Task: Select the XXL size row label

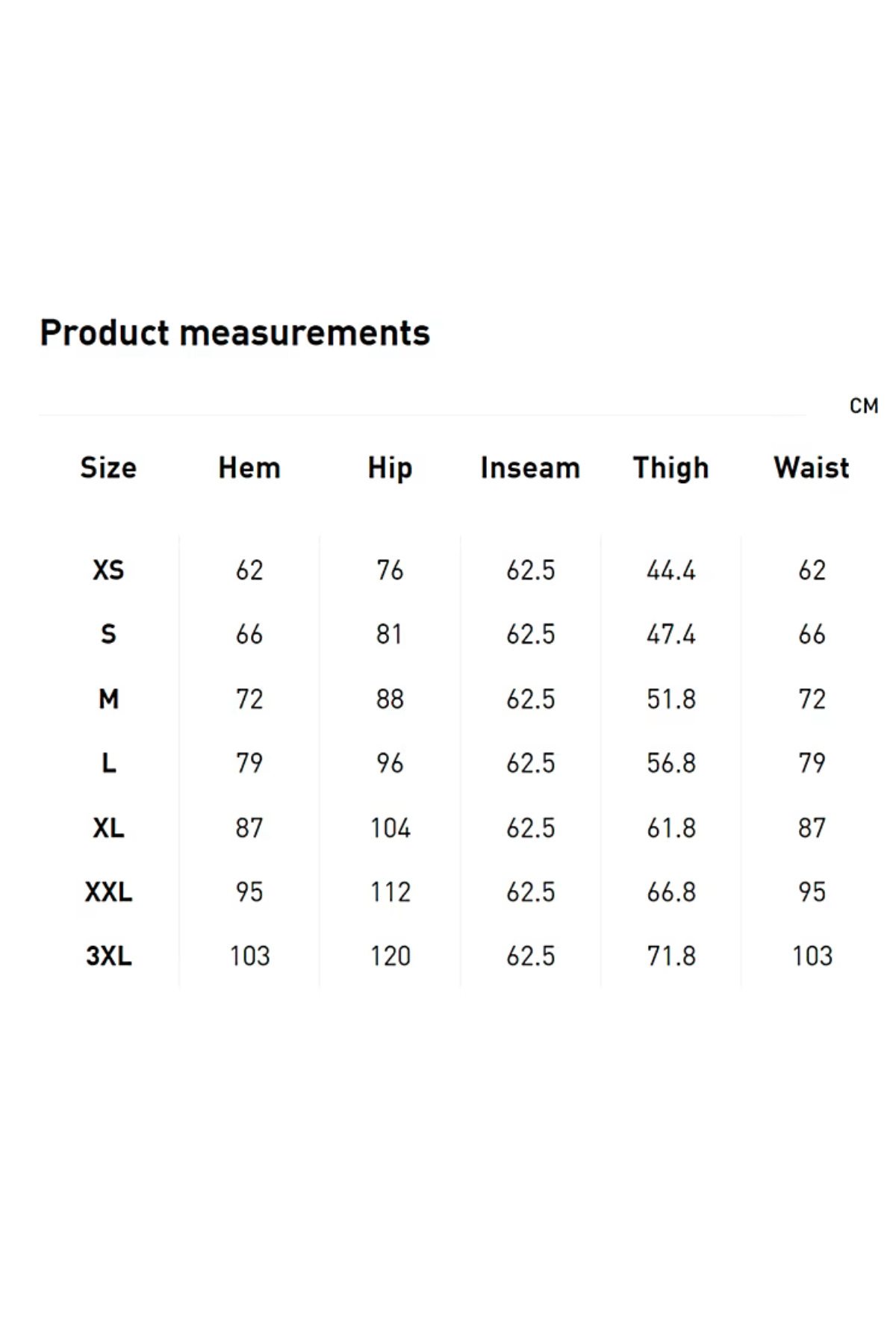Action: tap(108, 892)
